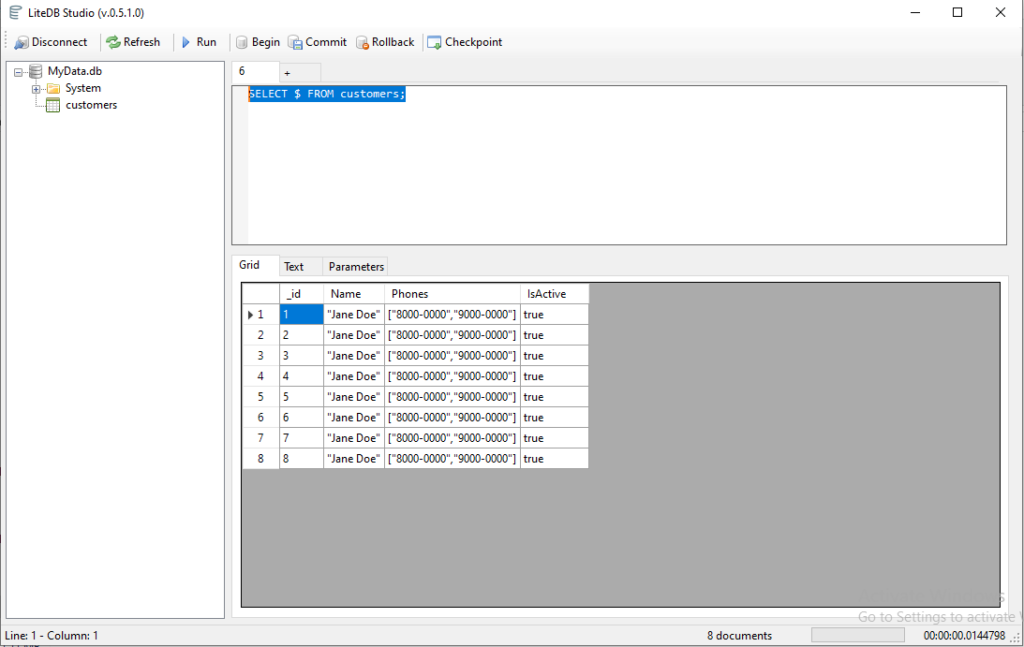Select the System folder in tree
The image size is (1024, 647).
point(83,88)
